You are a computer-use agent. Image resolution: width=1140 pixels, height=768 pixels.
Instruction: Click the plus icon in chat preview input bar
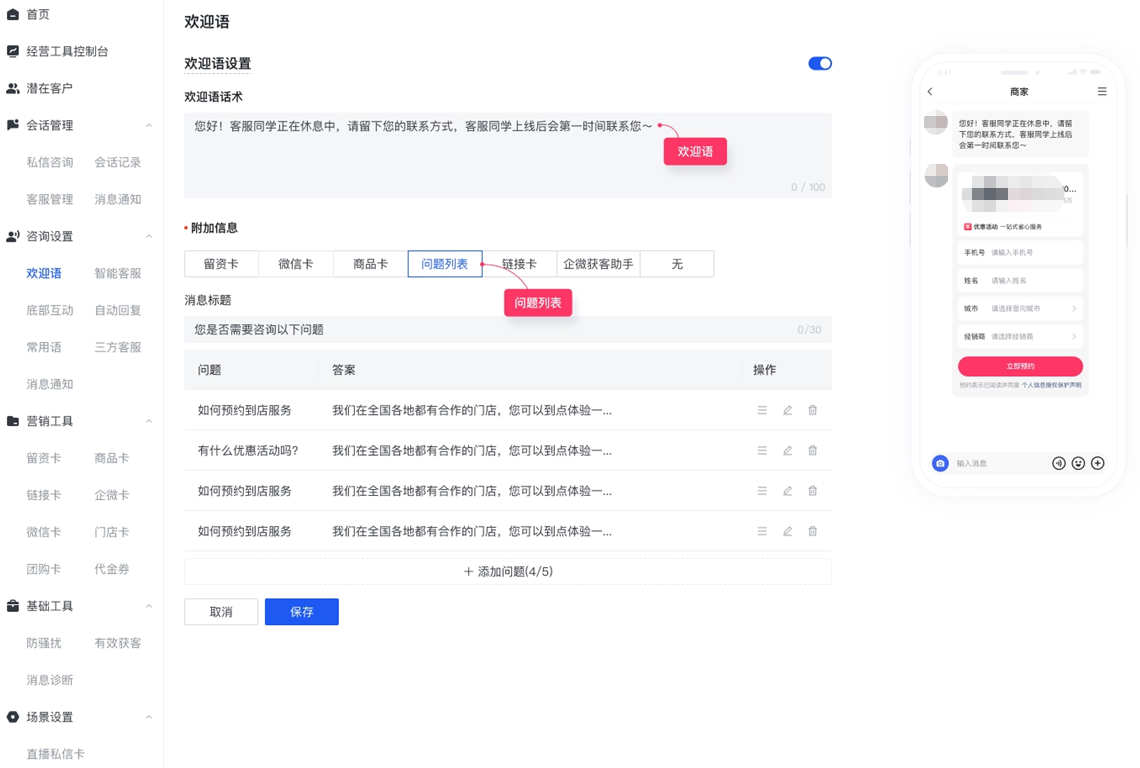pos(1097,463)
